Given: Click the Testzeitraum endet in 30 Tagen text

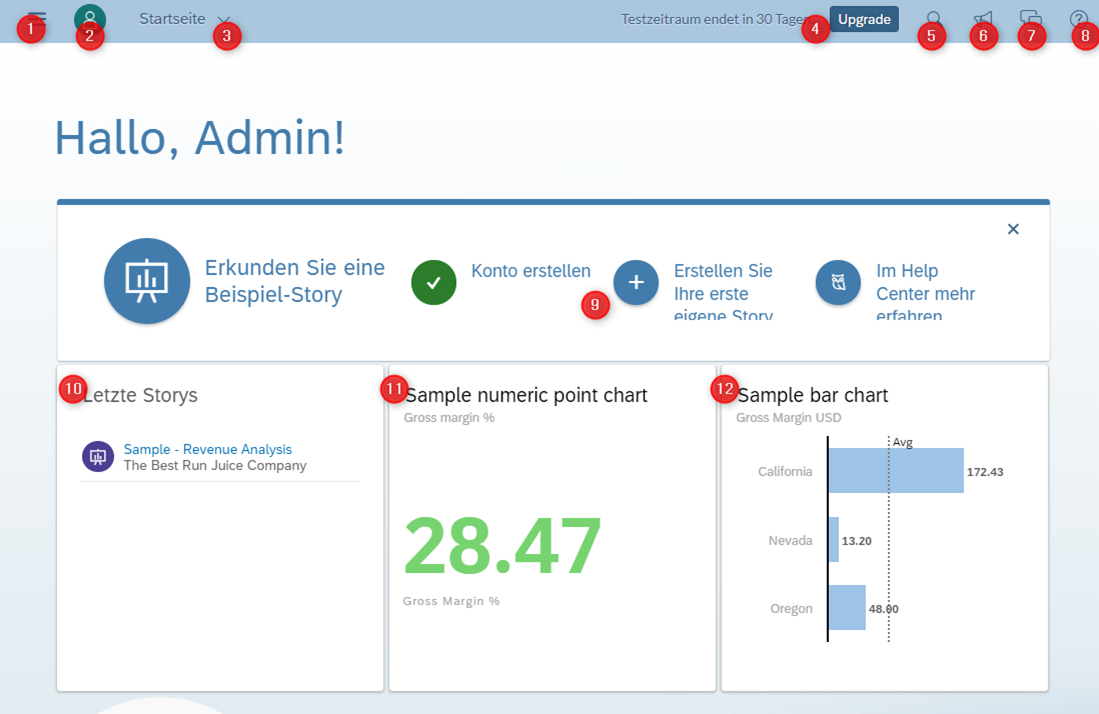Looking at the screenshot, I should (714, 20).
